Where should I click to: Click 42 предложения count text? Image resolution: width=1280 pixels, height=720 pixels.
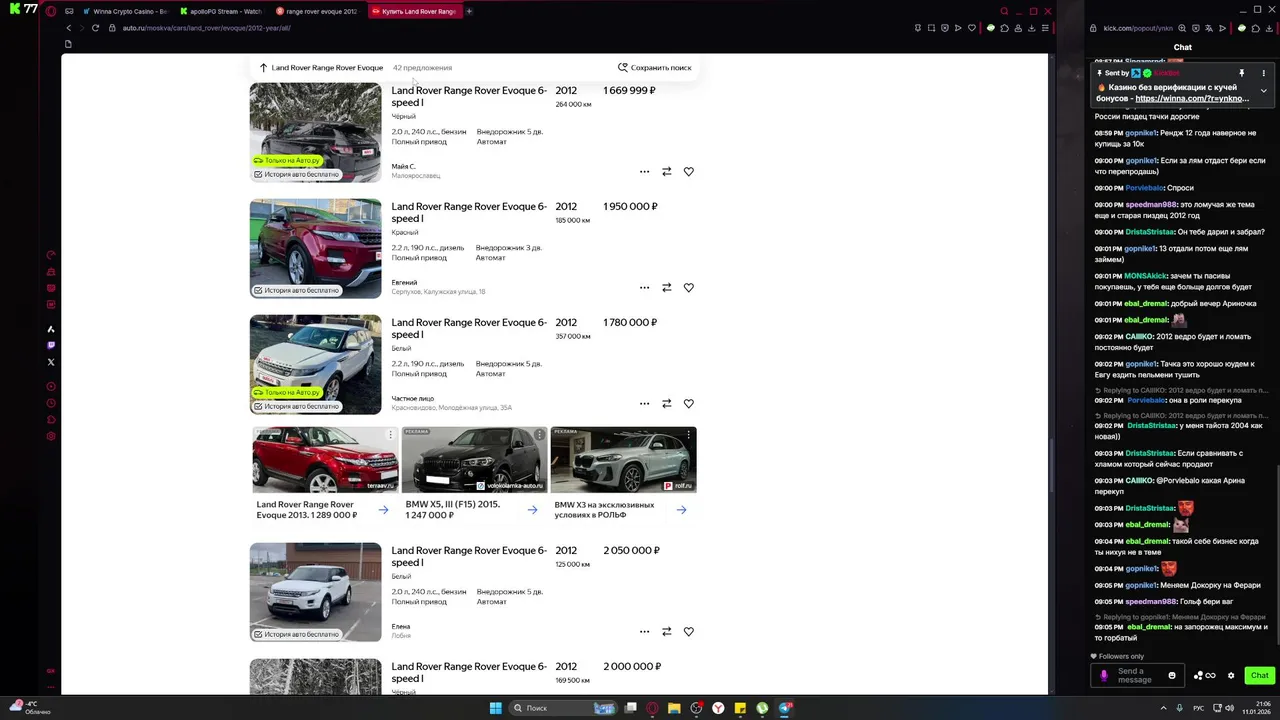pos(422,68)
